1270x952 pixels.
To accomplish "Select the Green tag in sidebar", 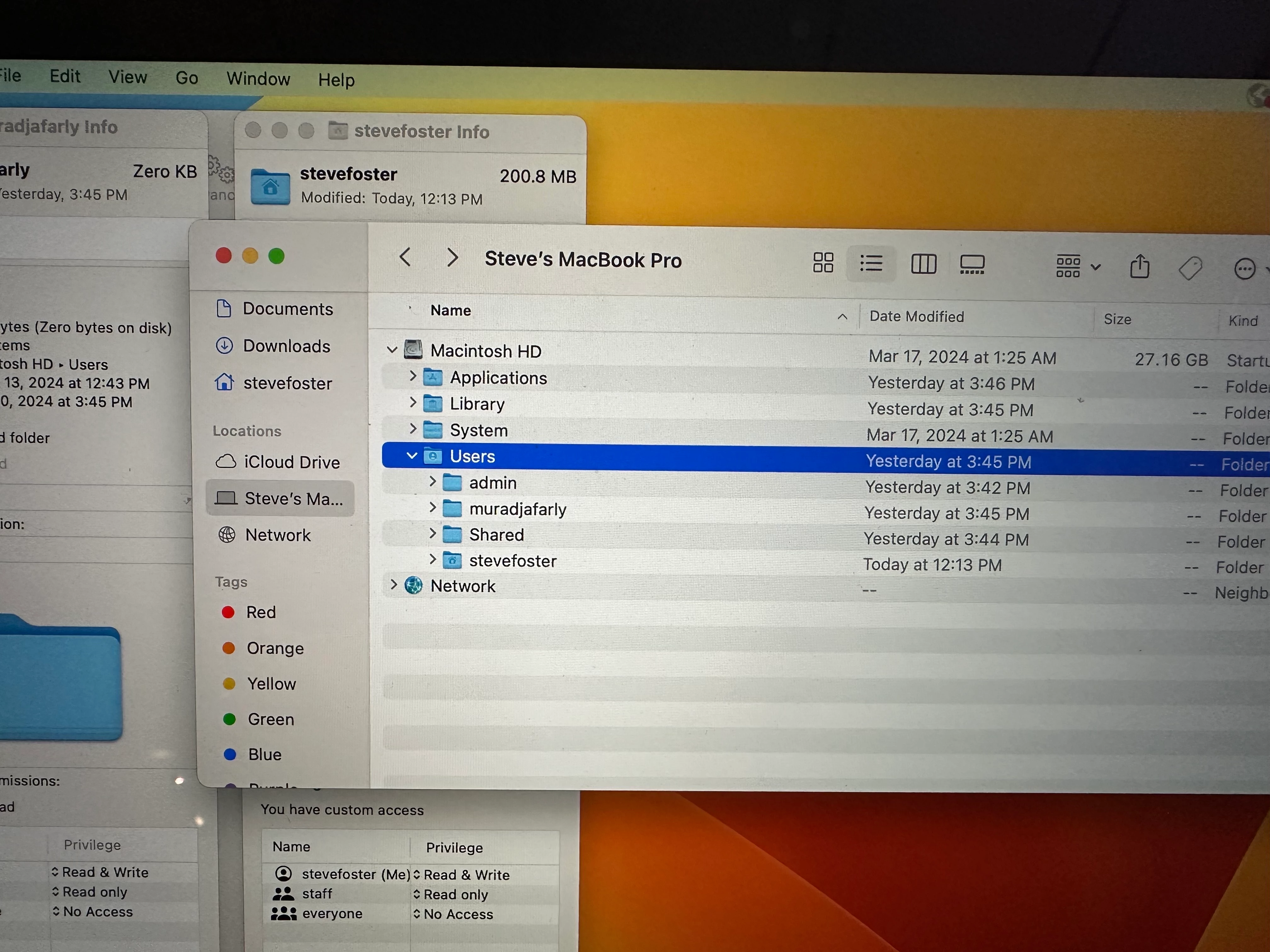I will tap(259, 719).
